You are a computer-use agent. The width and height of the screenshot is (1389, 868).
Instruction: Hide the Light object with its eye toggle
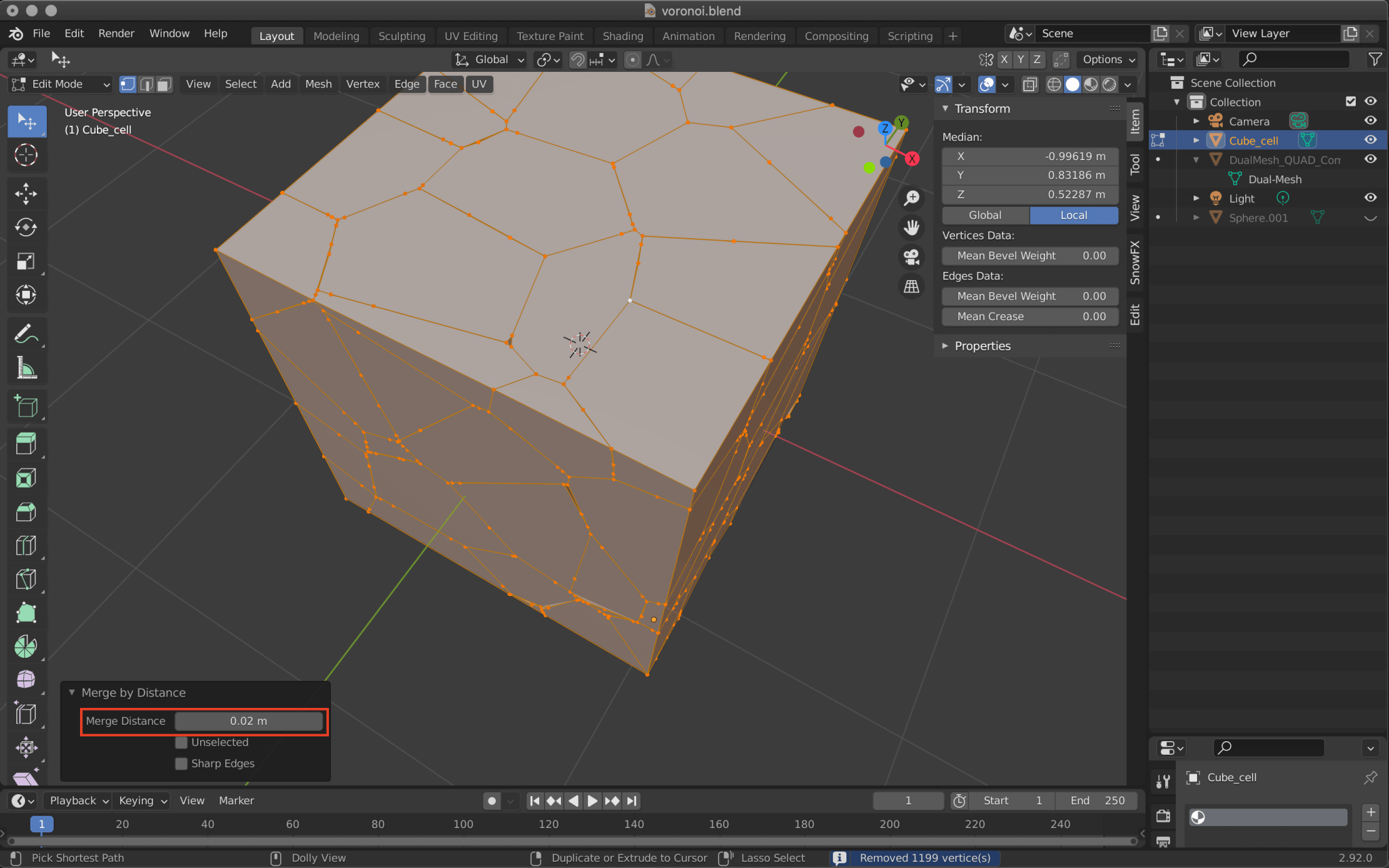(1369, 198)
